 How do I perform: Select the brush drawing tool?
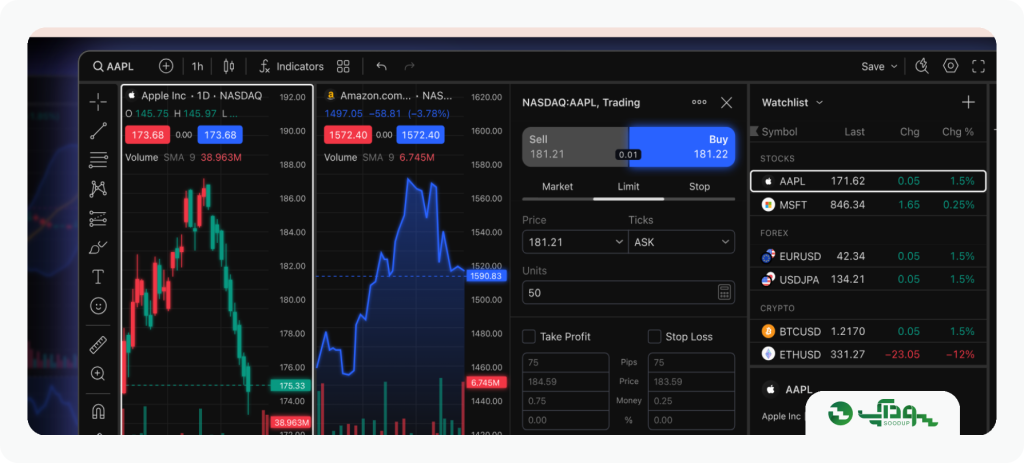coord(98,247)
